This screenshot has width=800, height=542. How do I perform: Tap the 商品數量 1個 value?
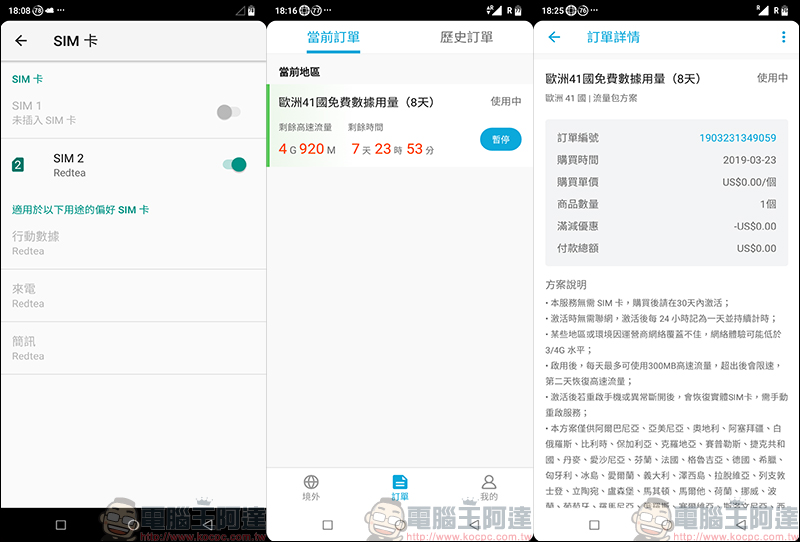tap(768, 204)
